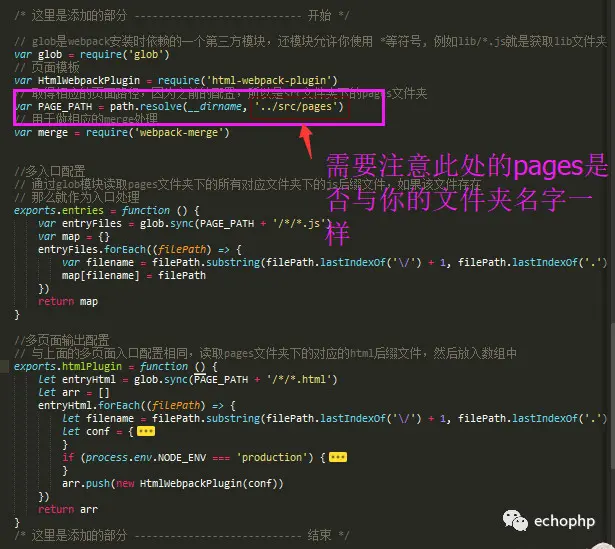
Task: Click the comment mentioning 'html后缀文件'
Action: pyautogui.click(x=265, y=354)
